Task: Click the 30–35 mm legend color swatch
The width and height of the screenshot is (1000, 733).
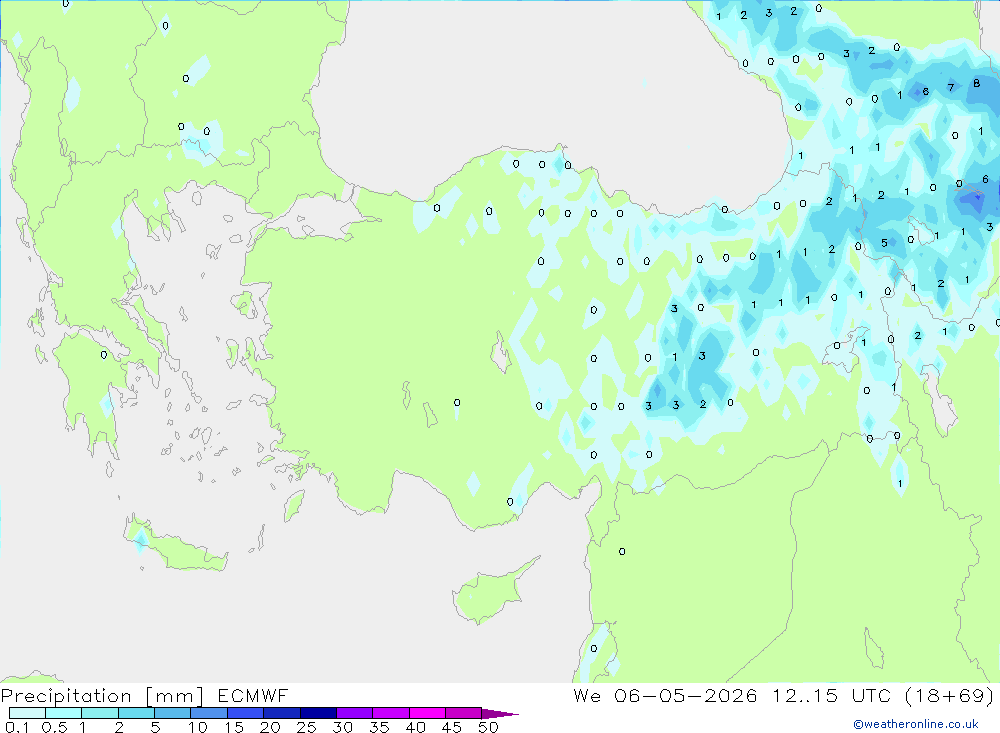Action: pyautogui.click(x=355, y=713)
